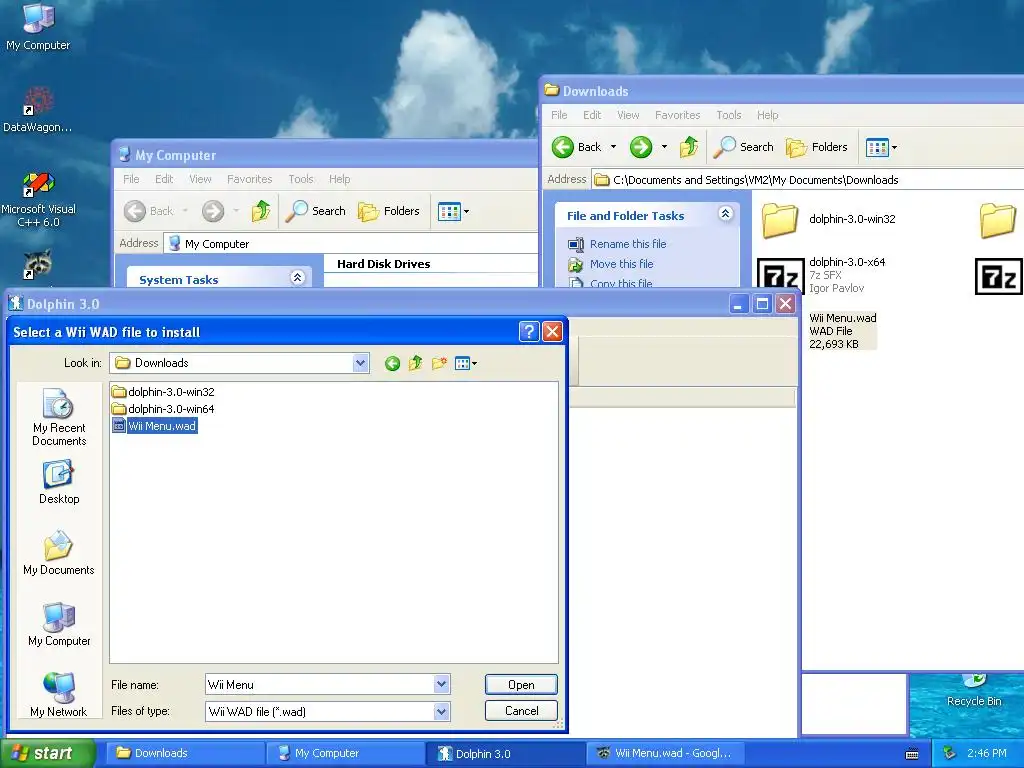The width and height of the screenshot is (1024, 768).
Task: Select My Recent Documents in places bar
Action: point(59,418)
